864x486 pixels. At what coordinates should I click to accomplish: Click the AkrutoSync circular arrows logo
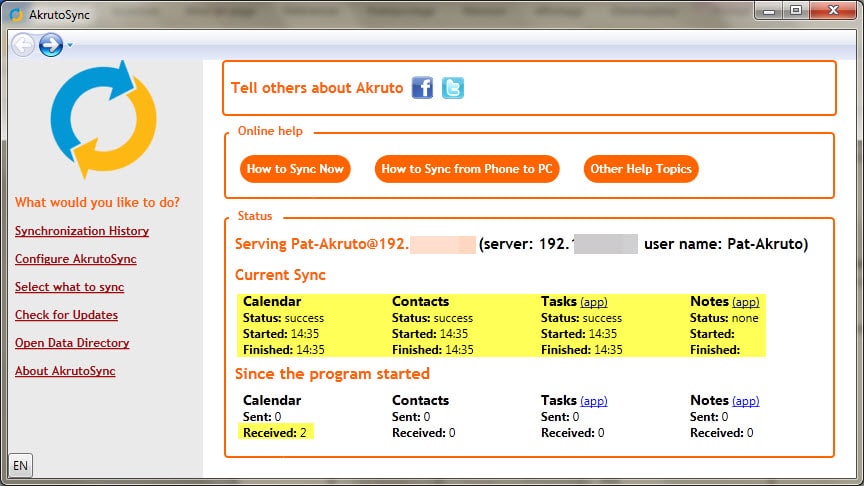(104, 119)
